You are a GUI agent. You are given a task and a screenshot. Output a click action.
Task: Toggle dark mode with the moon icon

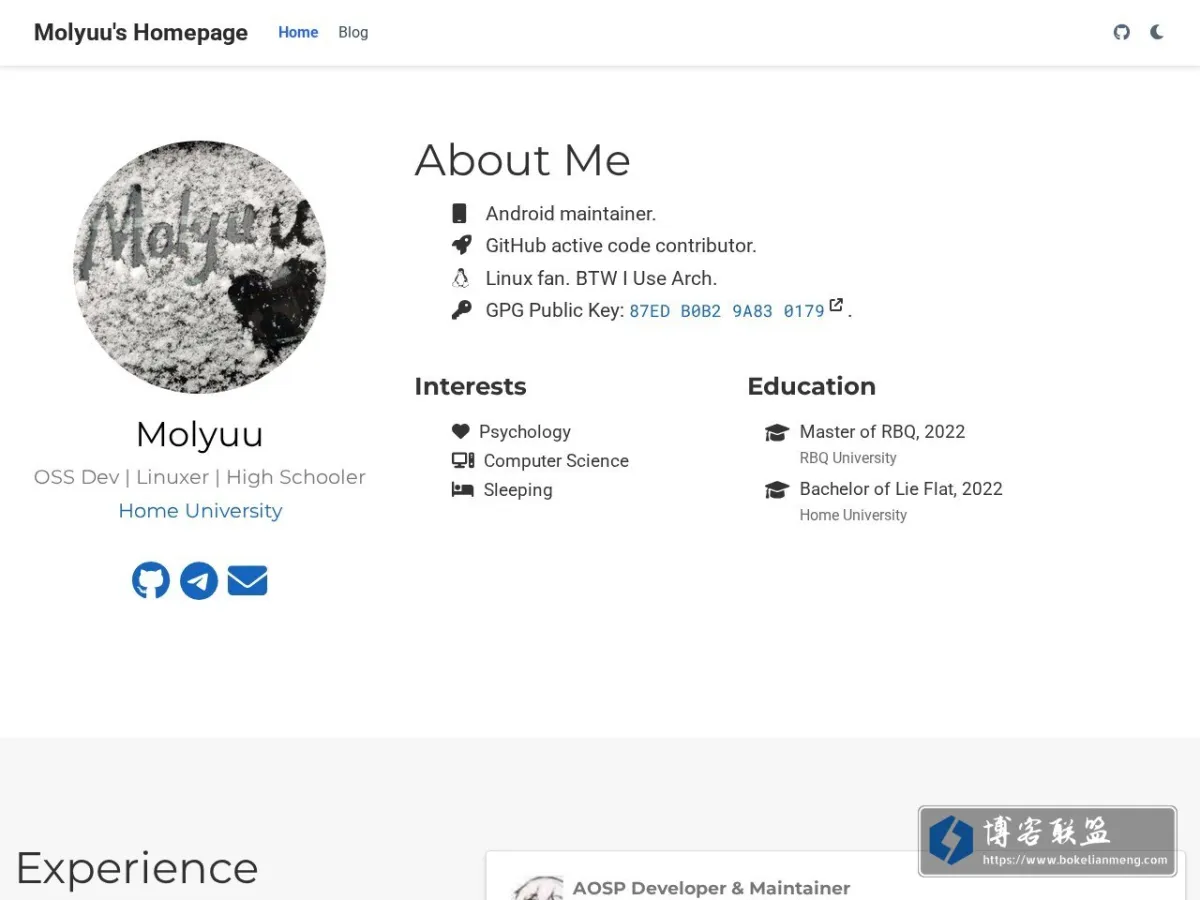[x=1157, y=32]
